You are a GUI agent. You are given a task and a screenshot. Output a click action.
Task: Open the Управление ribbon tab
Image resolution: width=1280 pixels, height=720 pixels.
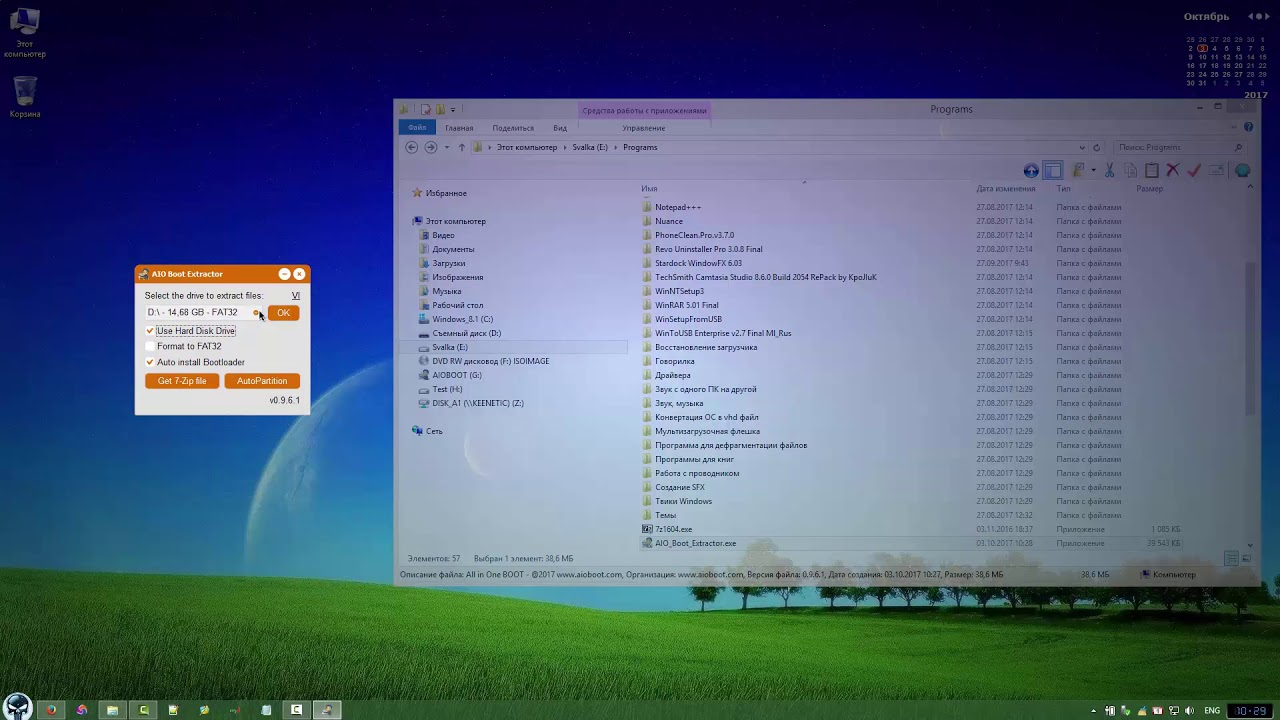tap(643, 128)
